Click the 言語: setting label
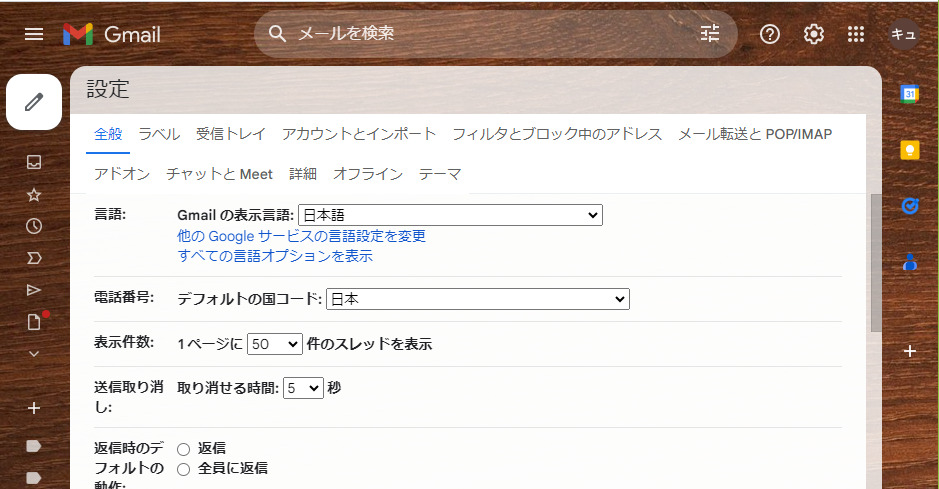Image resolution: width=939 pixels, height=489 pixels. (x=110, y=214)
